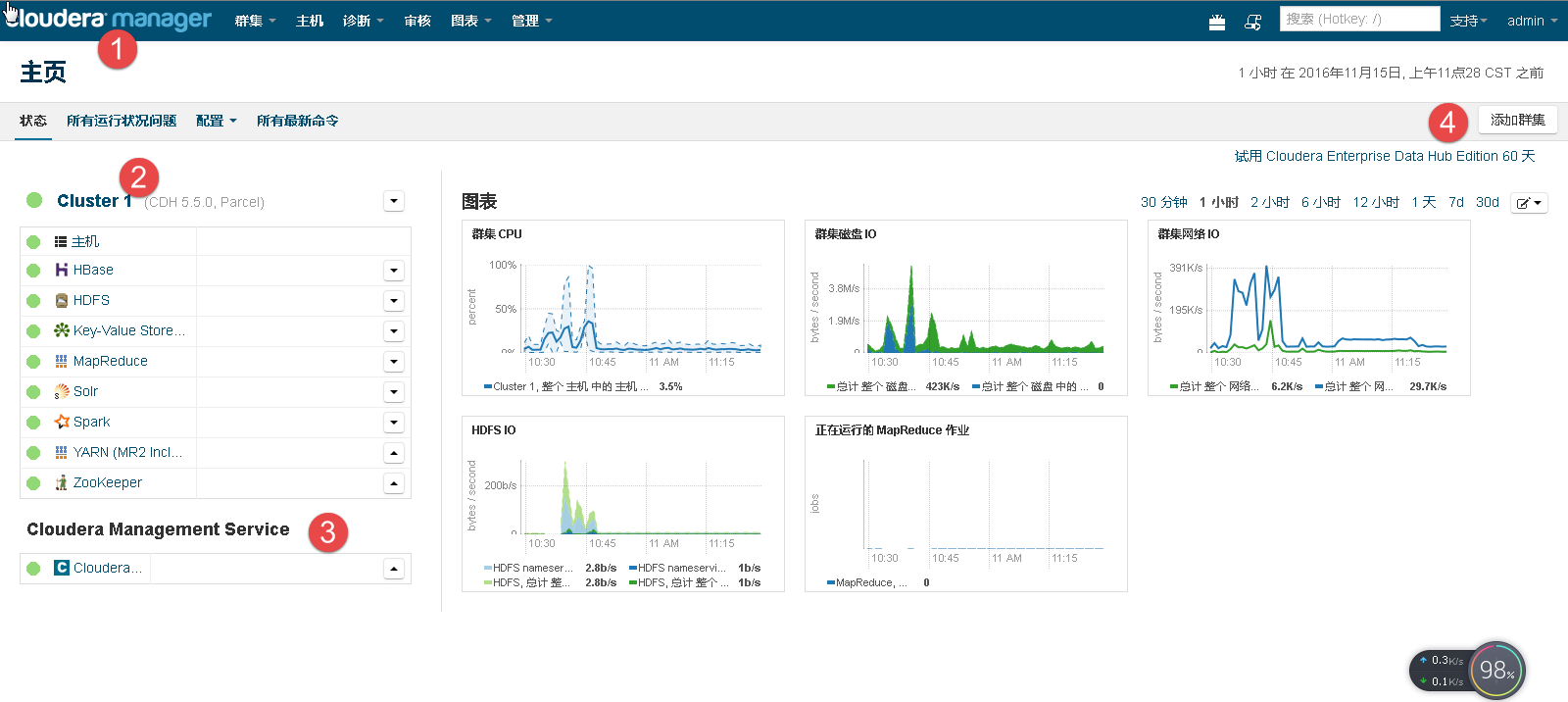Switch to the 状态 tab
Image resolution: width=1568 pixels, height=702 pixels.
[33, 121]
